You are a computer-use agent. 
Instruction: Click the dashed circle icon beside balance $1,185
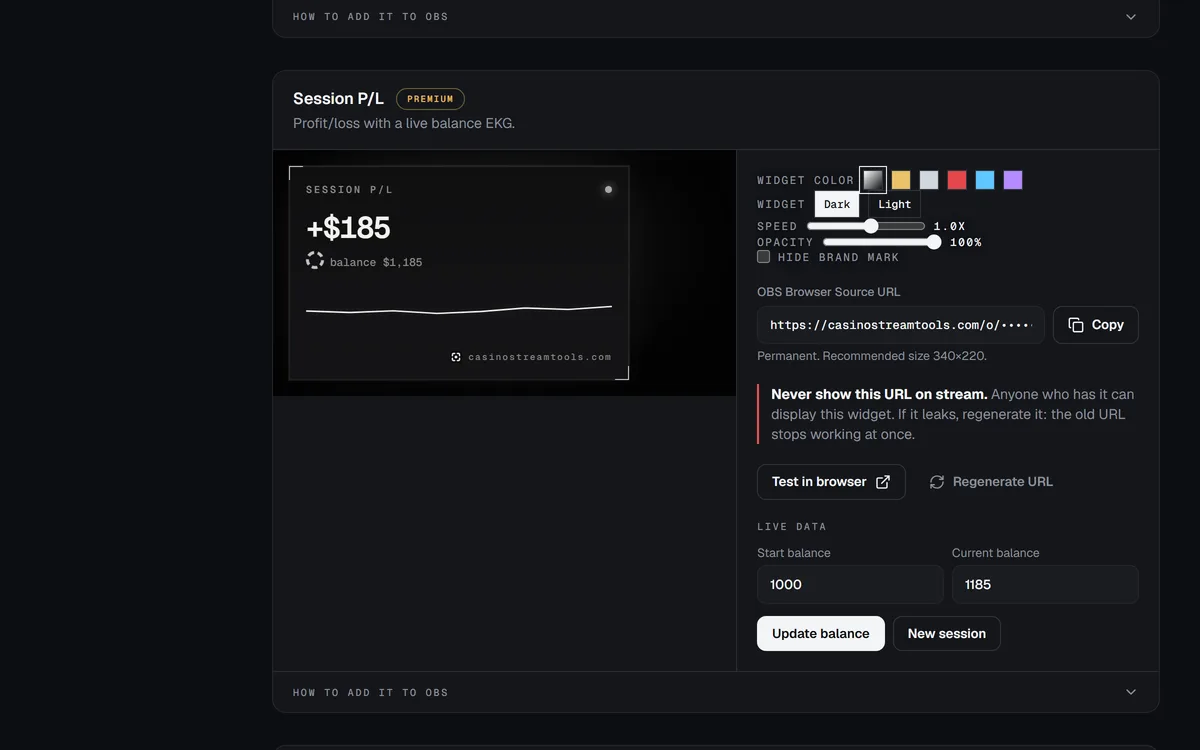[x=315, y=260]
